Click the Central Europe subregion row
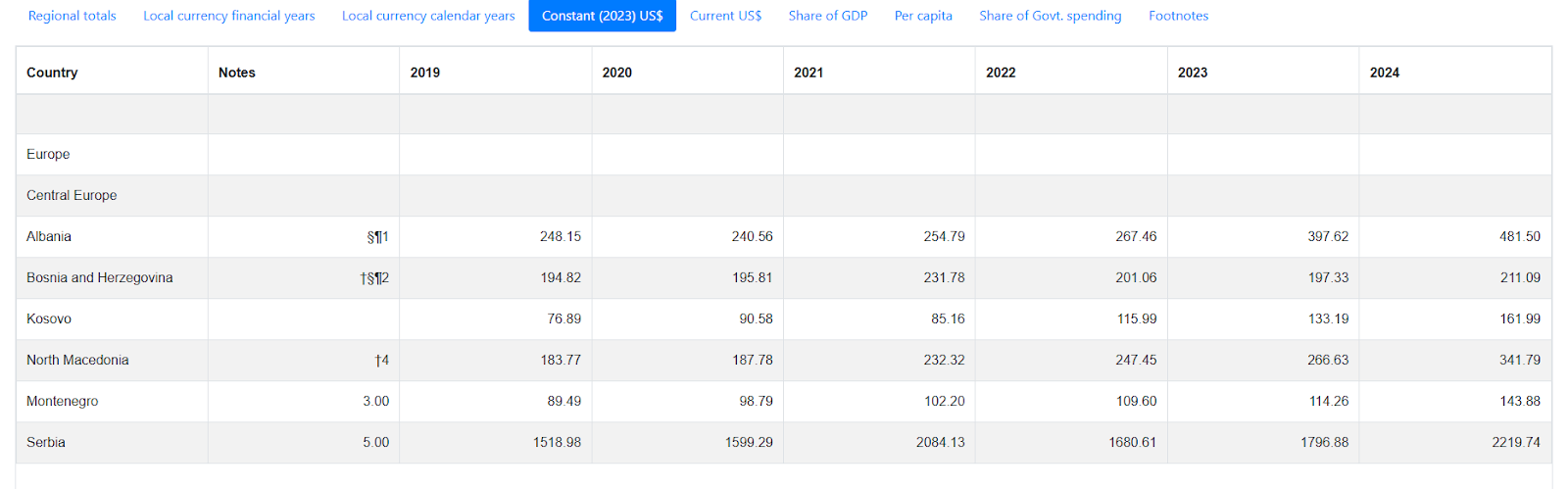Screen dimensions: 1568x489 click(72, 195)
